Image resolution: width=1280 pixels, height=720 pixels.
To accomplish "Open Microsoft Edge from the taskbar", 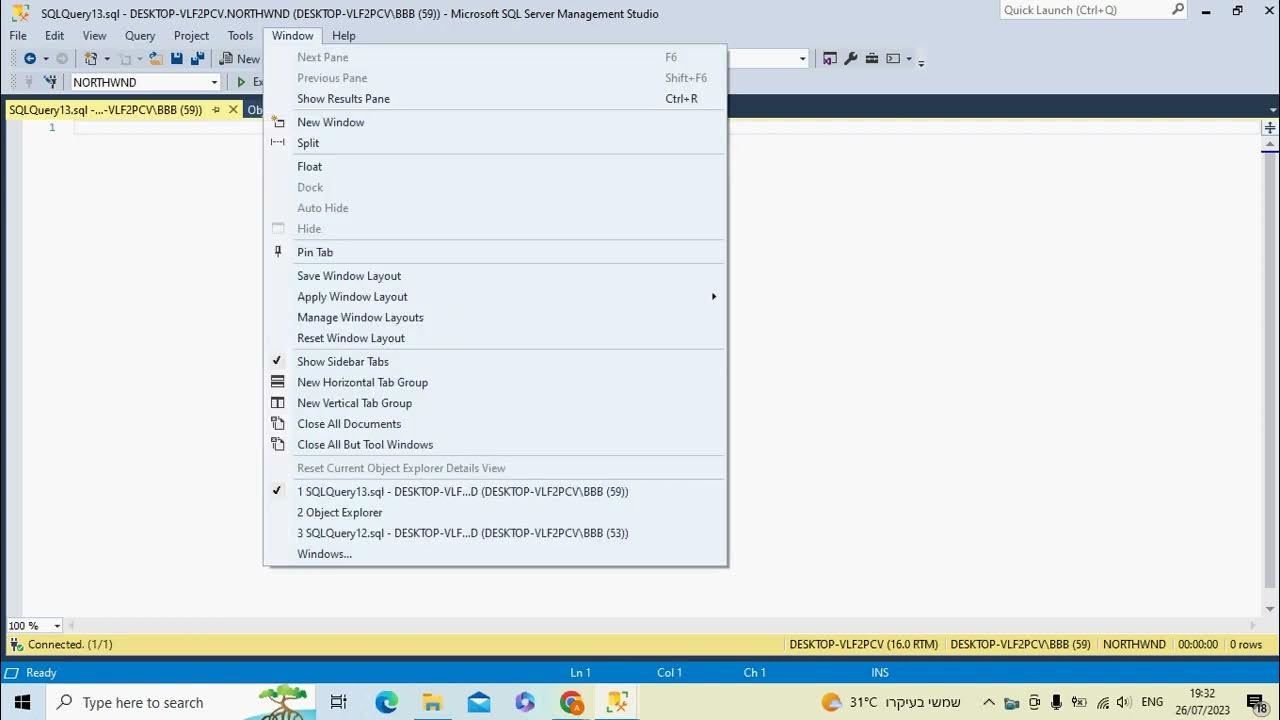I will pos(387,702).
